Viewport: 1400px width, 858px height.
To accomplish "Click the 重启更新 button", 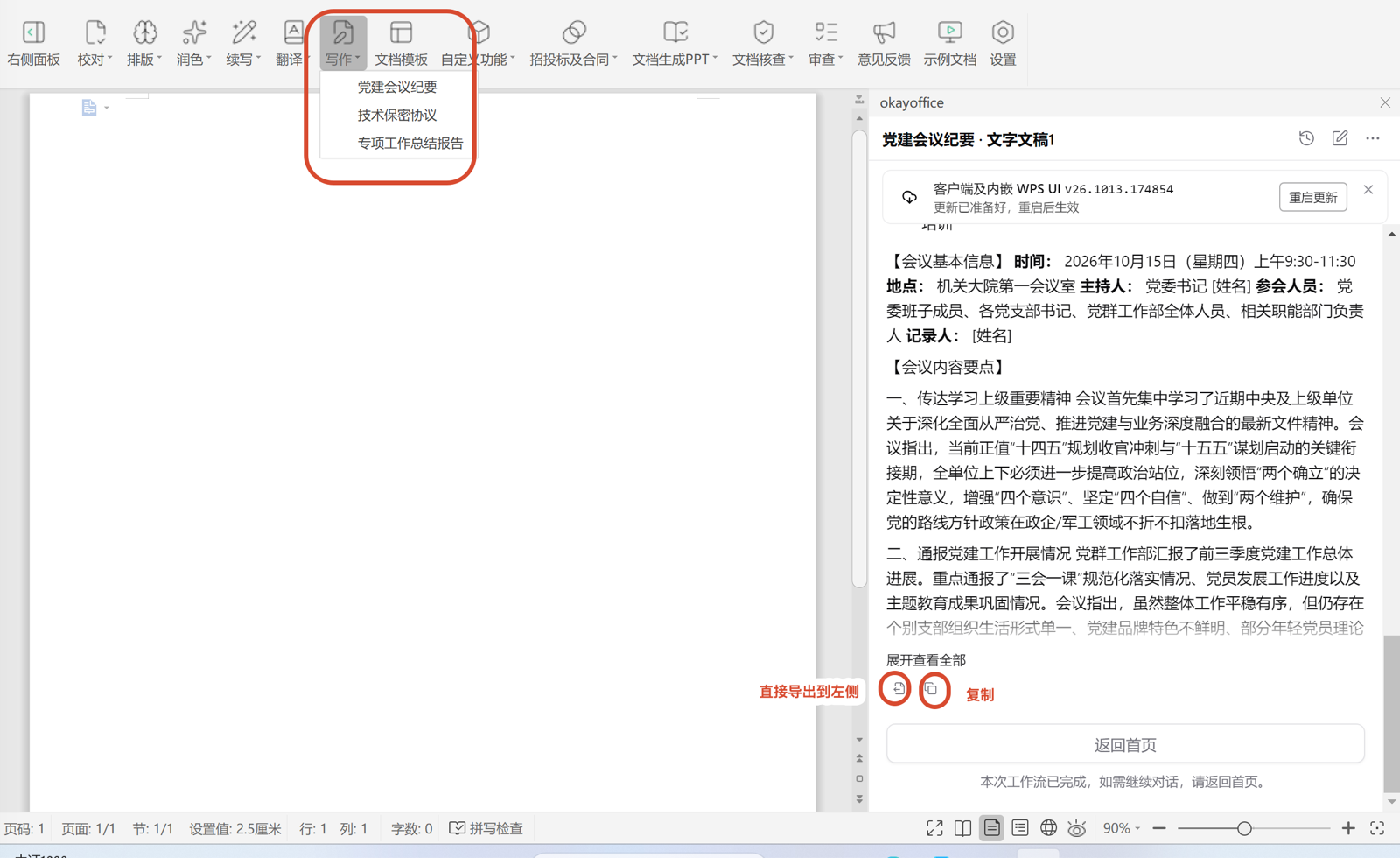I will [x=1312, y=197].
